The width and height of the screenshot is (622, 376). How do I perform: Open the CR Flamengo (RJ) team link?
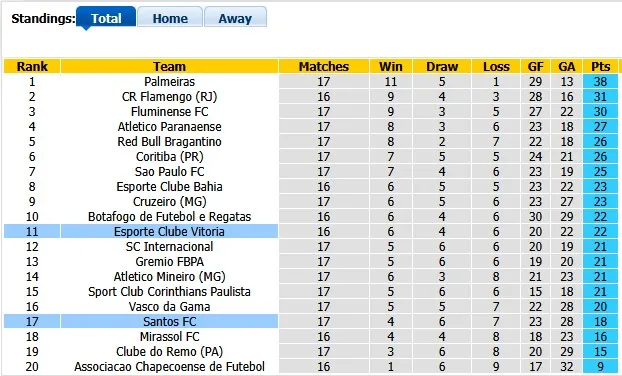pyautogui.click(x=169, y=97)
